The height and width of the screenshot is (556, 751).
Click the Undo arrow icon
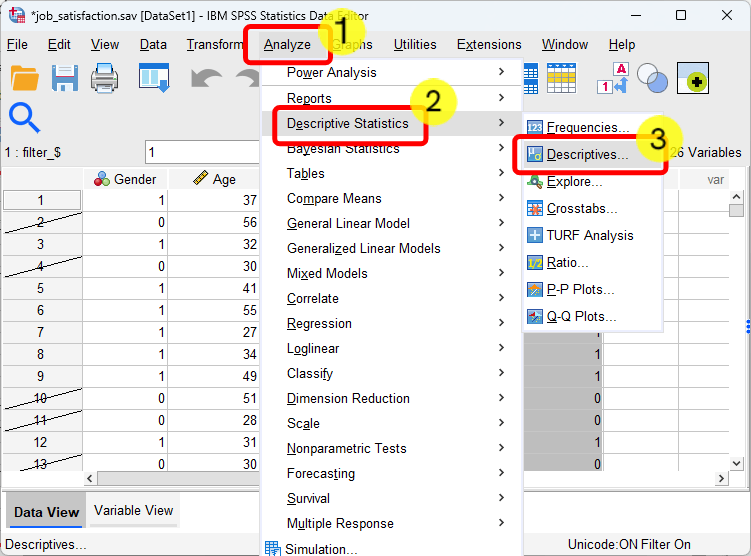click(206, 78)
